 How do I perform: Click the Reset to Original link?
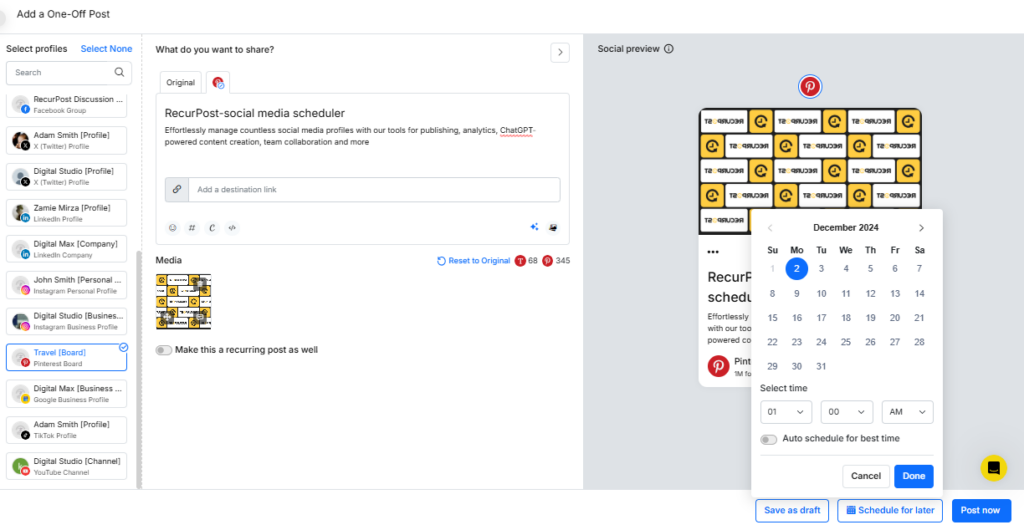[473, 260]
